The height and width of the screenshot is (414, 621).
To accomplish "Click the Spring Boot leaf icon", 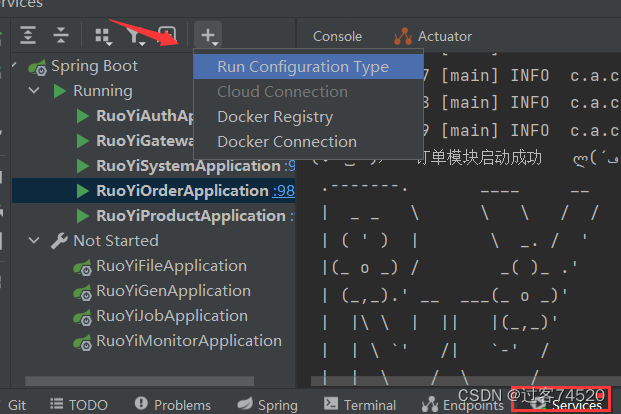I will click(x=38, y=67).
